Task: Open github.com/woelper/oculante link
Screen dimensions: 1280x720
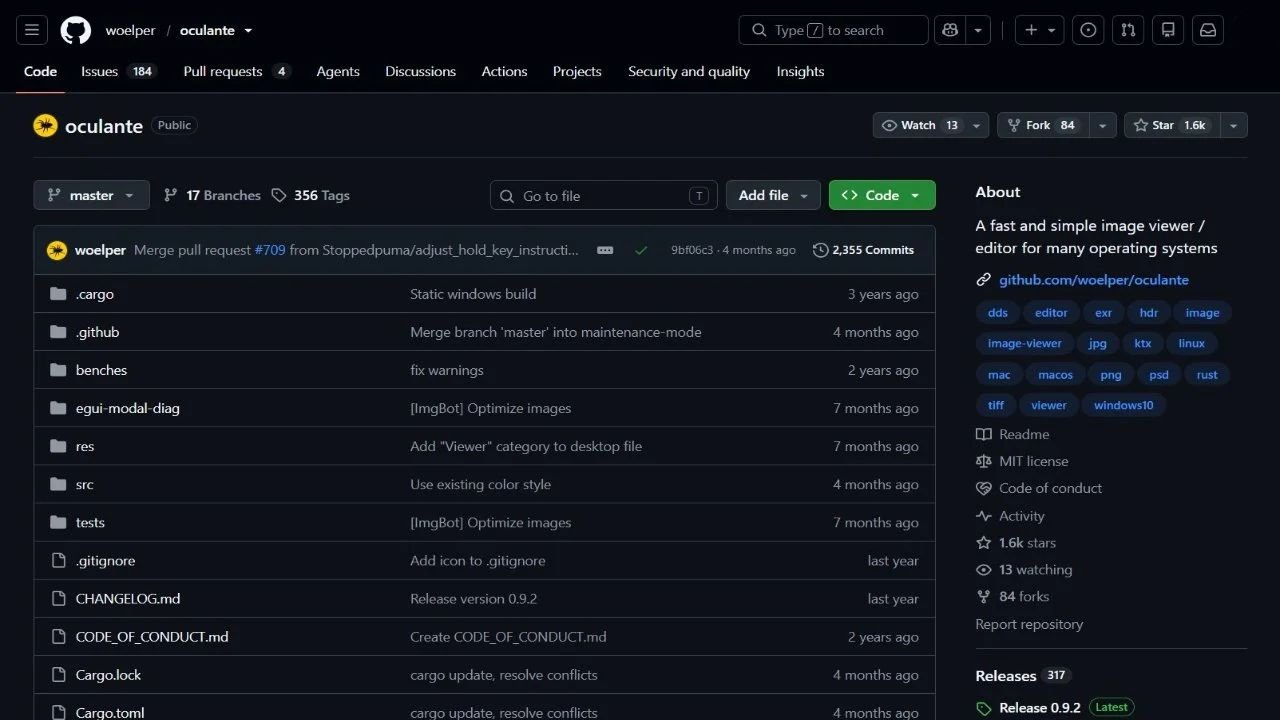Action: point(1094,280)
